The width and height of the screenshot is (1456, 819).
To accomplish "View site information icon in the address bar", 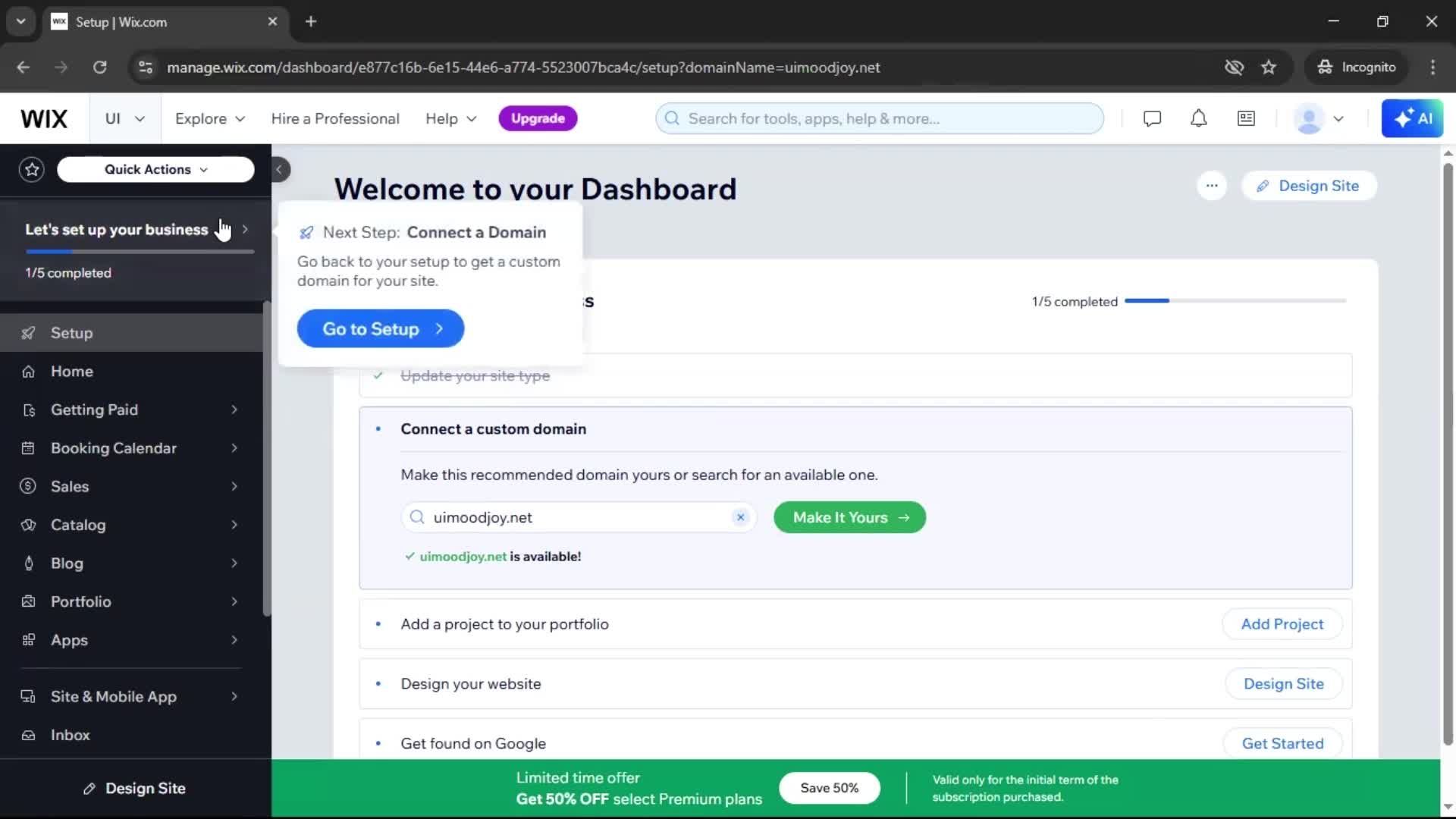I will [x=146, y=67].
